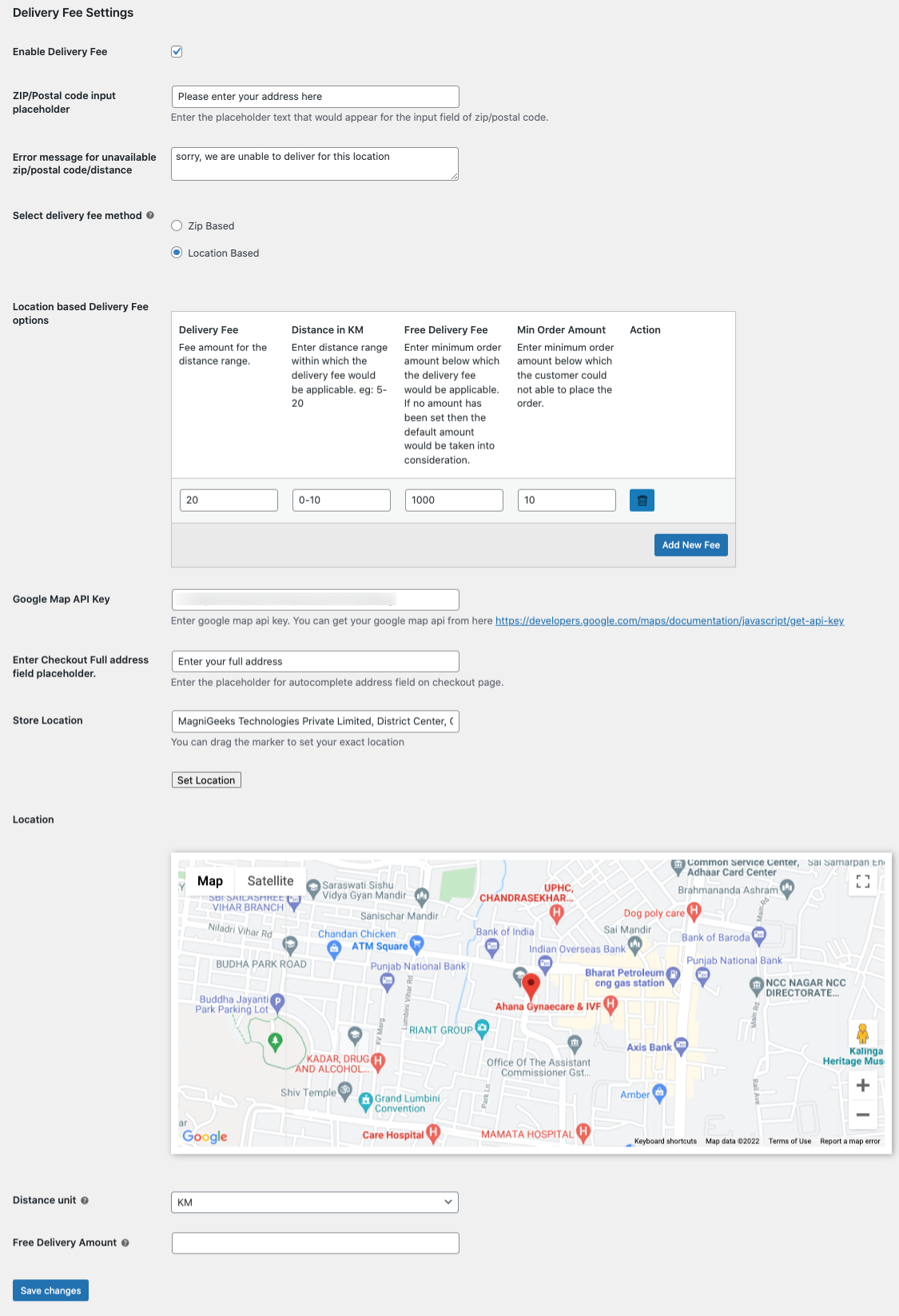The image size is (899, 1316).
Task: Open help tooltip for Distance unit
Action: coord(85,1200)
